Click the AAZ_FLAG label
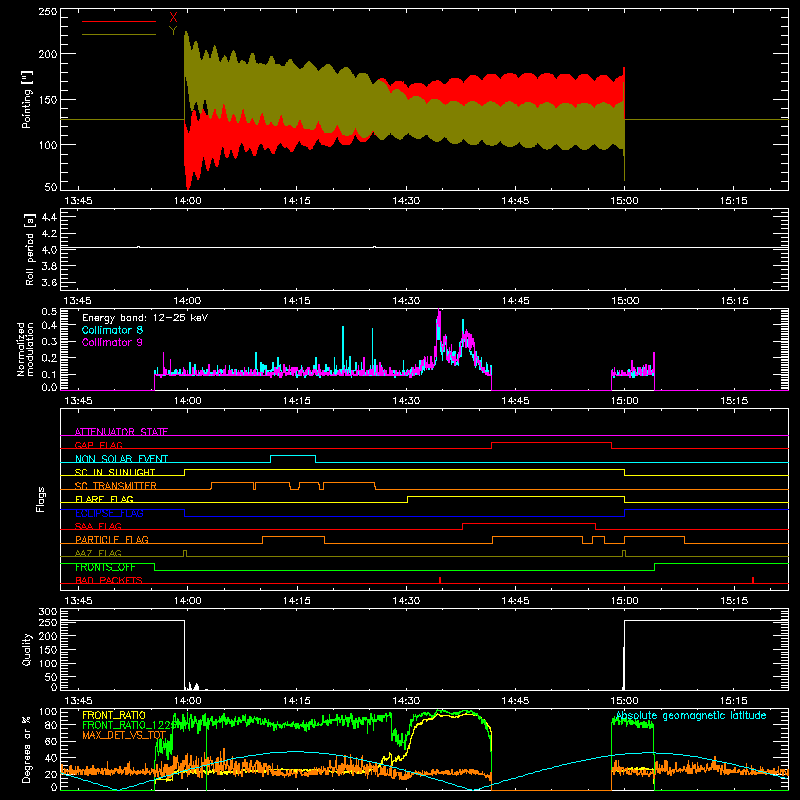Screen dimensions: 800x800 [98, 553]
